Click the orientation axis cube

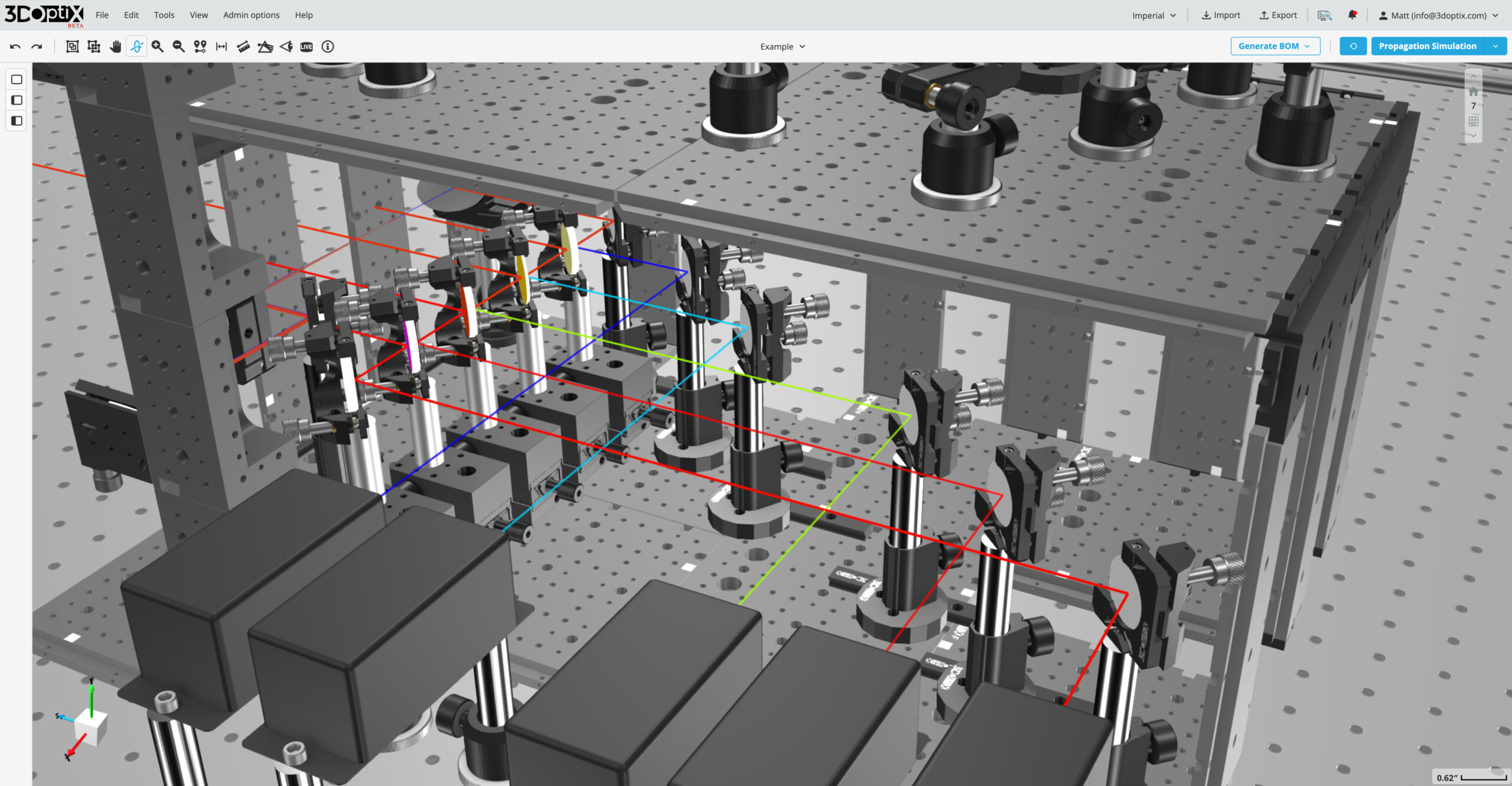pyautogui.click(x=92, y=726)
